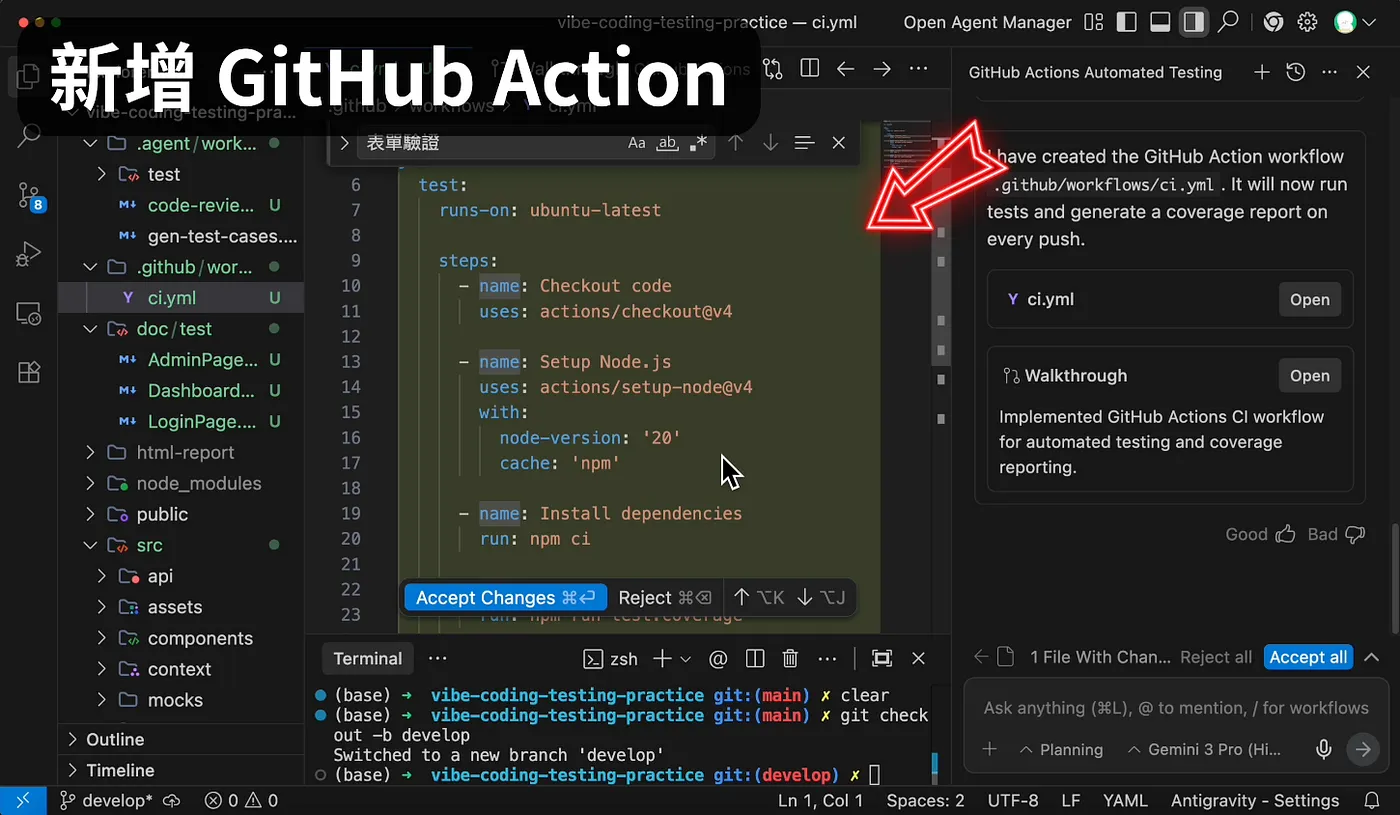Open notifications bell in status bar

coord(1372,801)
